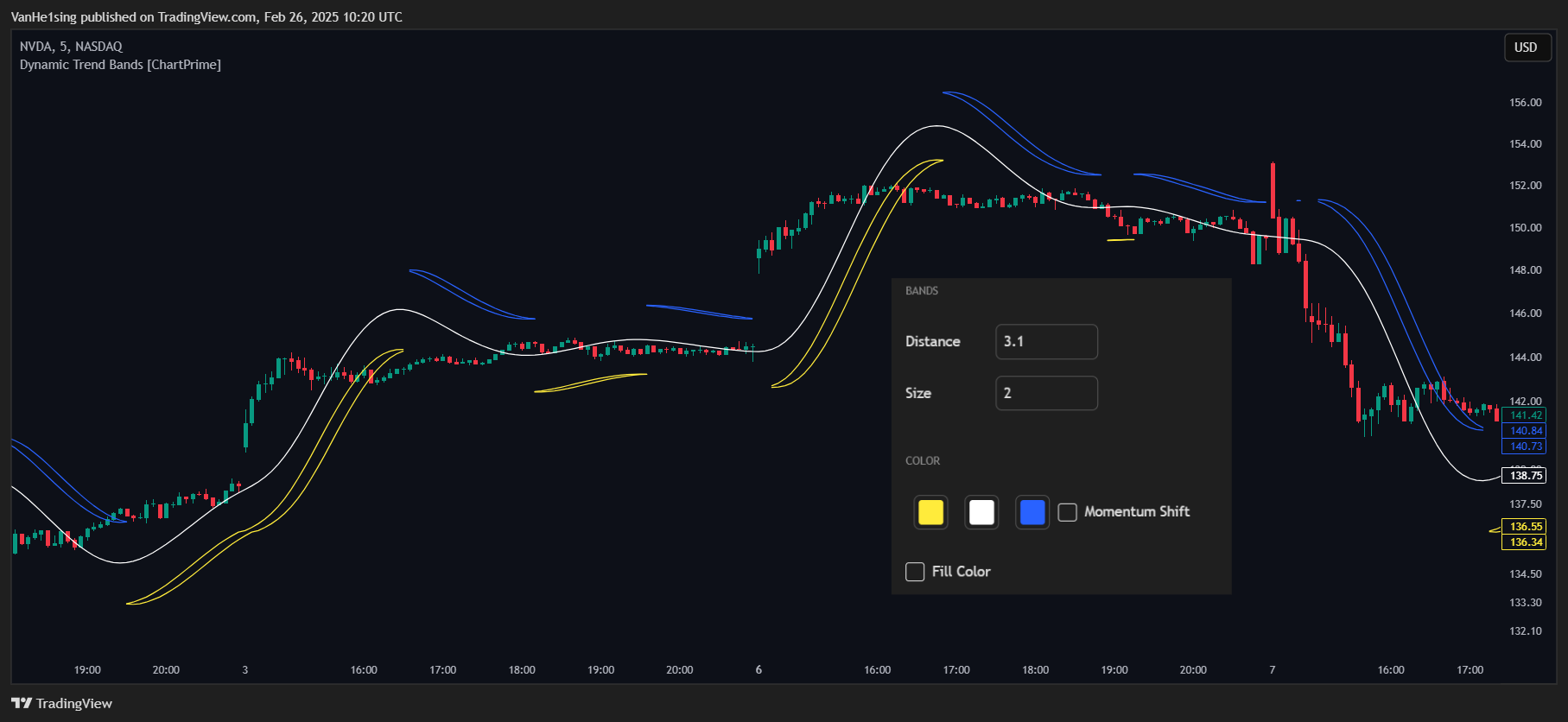Viewport: 1568px width, 722px height.
Task: Click the TradingView footer text
Action: 74,704
